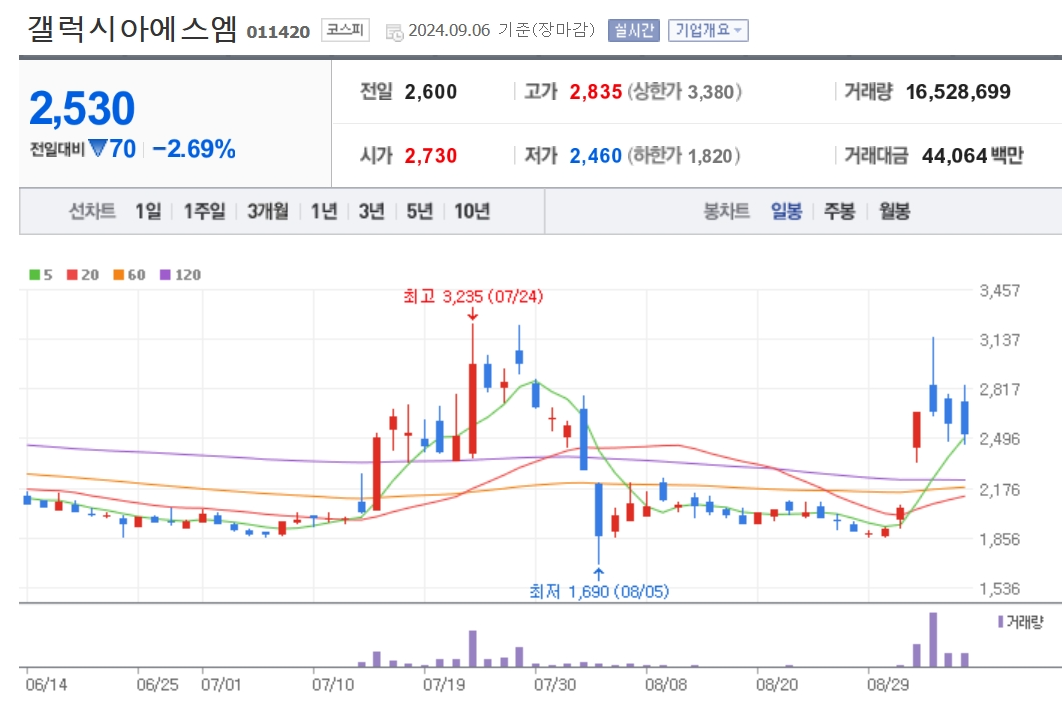Click the calendar icon beside 2024.09.06
The width and height of the screenshot is (1062, 712).
[x=394, y=32]
